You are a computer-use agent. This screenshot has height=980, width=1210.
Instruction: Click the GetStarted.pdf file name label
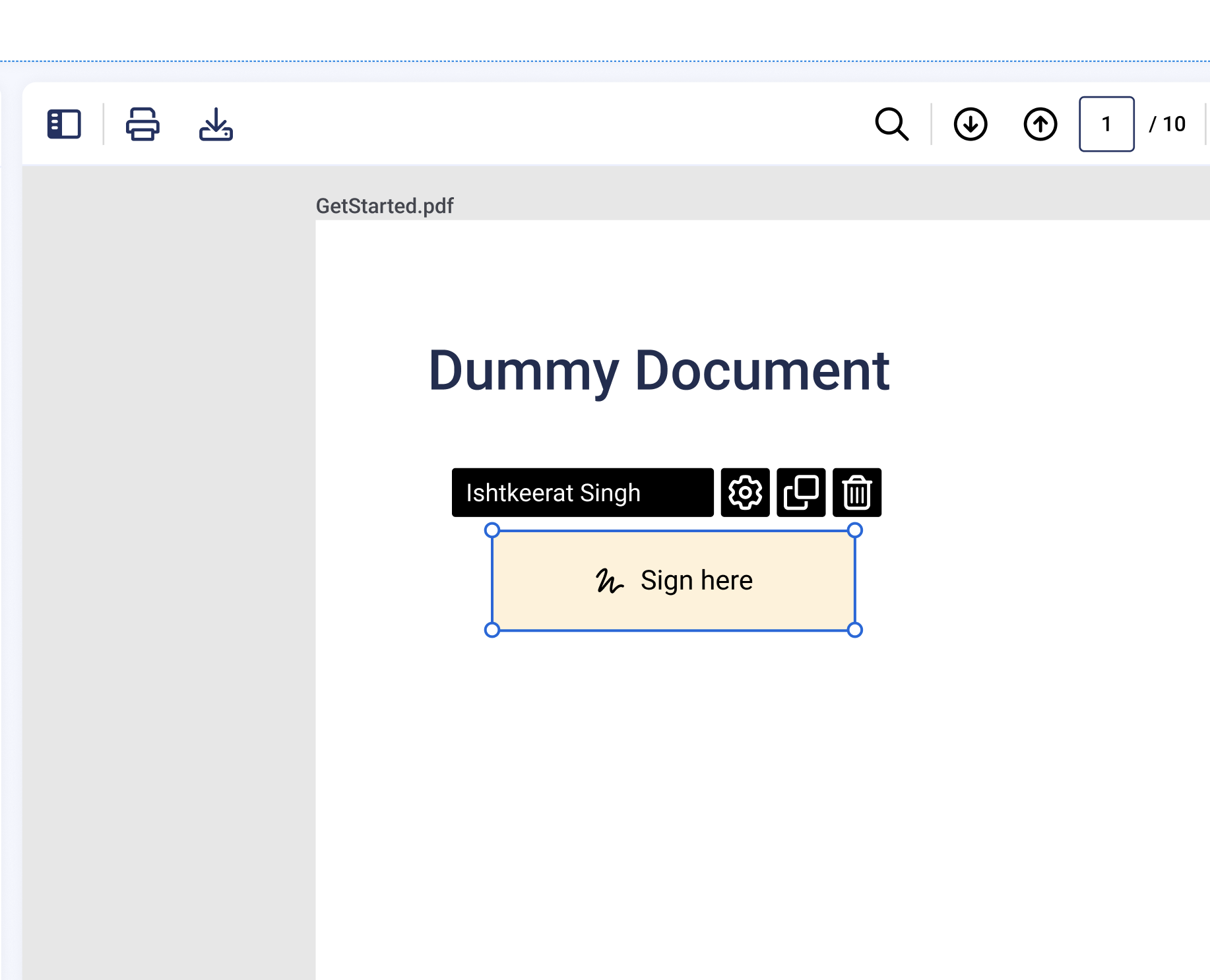coord(385,206)
